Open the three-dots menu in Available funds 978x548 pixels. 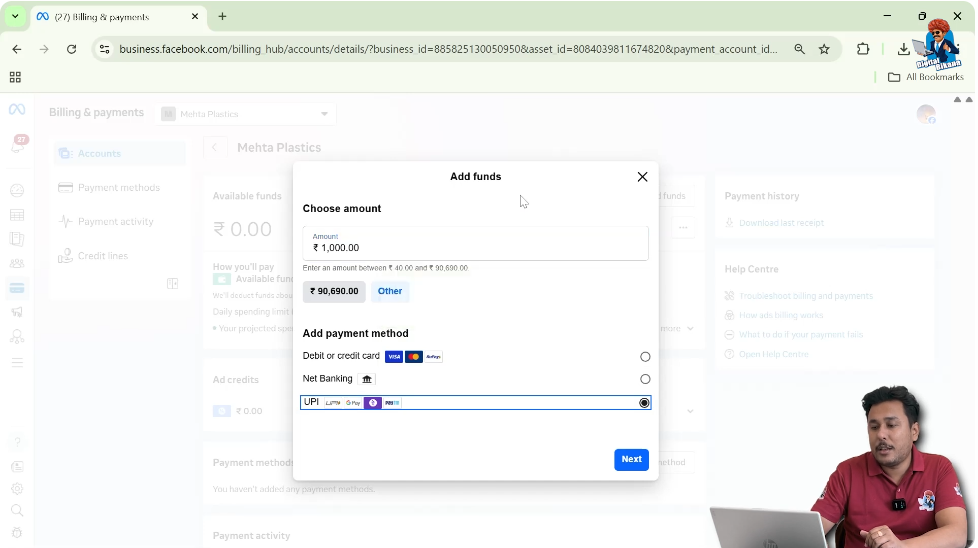683,228
